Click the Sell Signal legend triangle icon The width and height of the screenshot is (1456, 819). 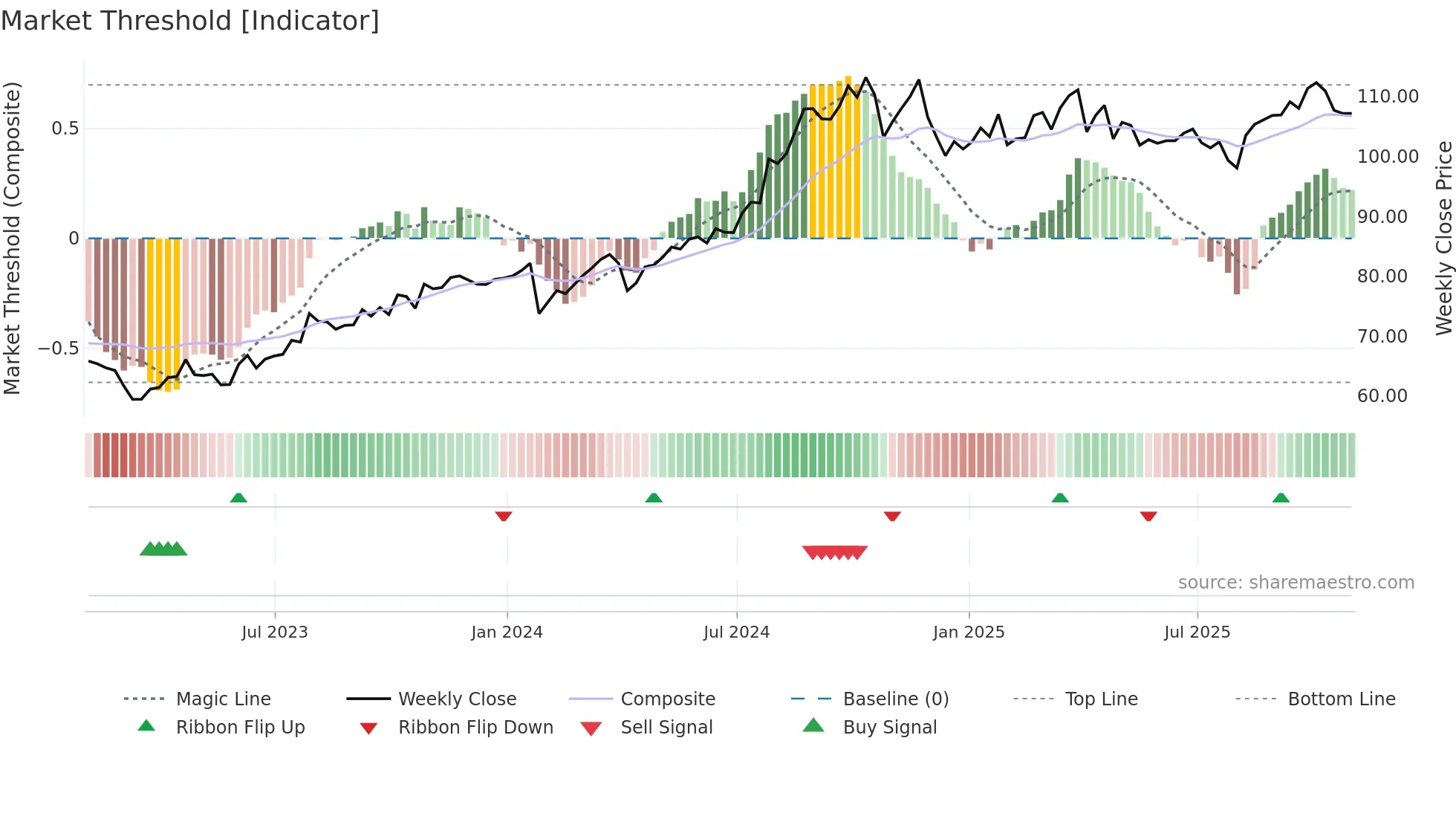point(591,728)
